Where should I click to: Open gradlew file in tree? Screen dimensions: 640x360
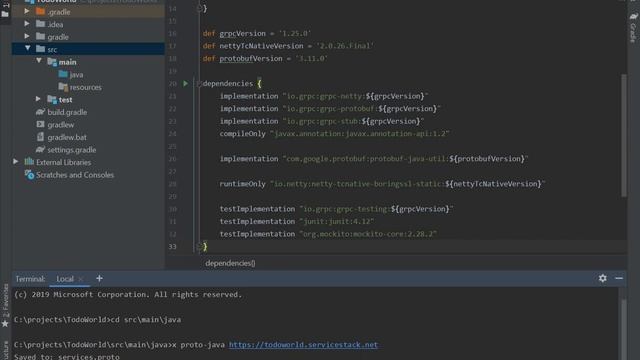point(60,124)
